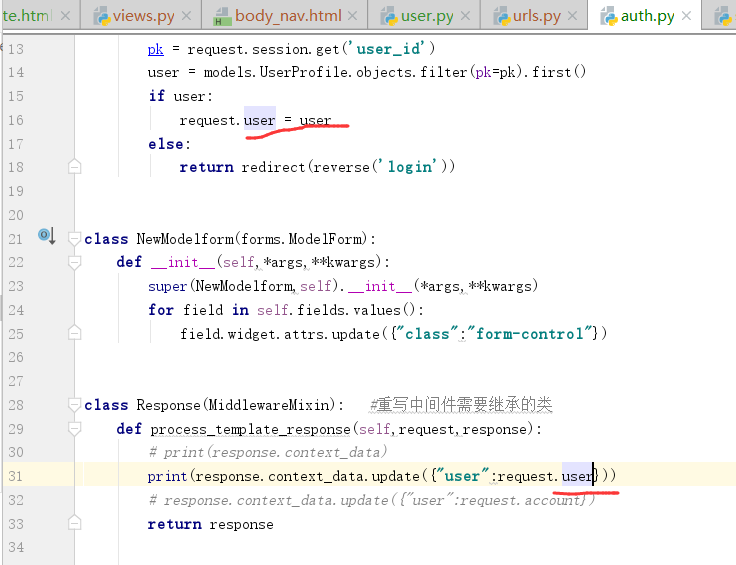The image size is (736, 565).
Task: Click the override gutter icon on line 21
Action: click(46, 235)
